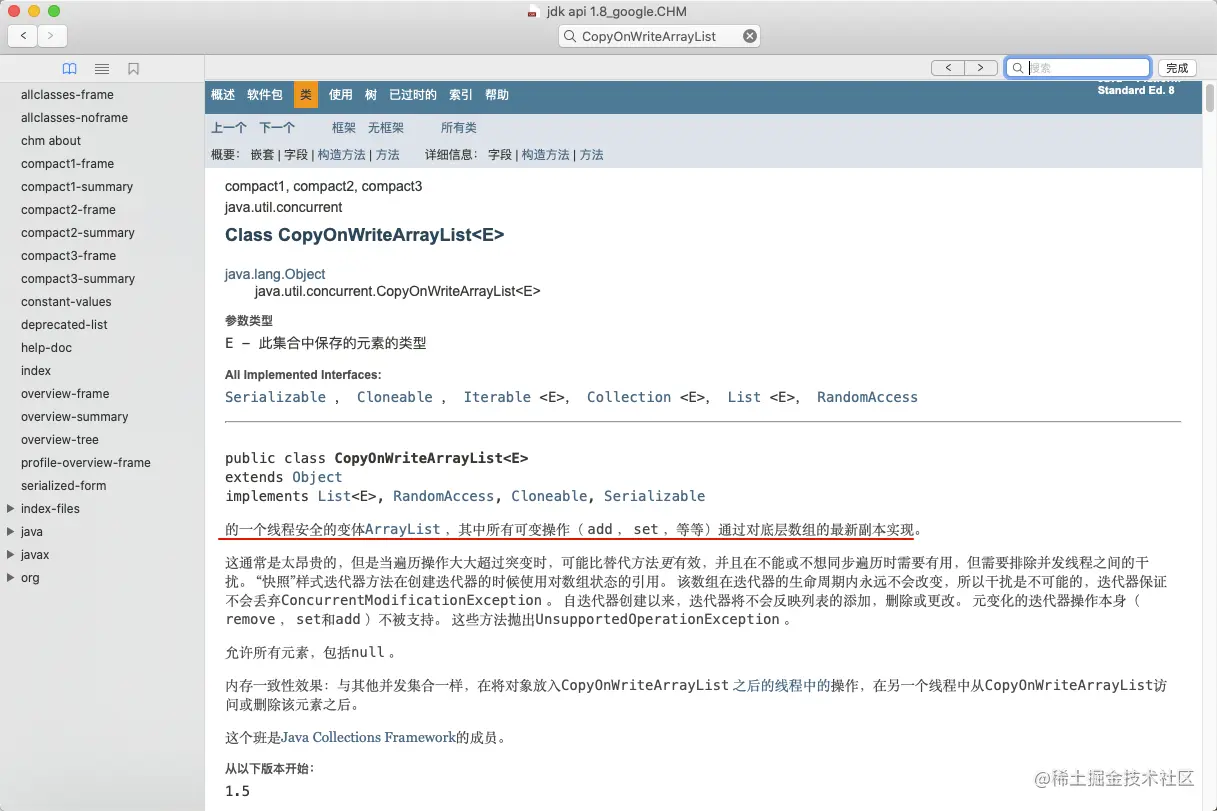Open the bookmarks icon
Screen dimensions: 1217x811
tap(134, 68)
